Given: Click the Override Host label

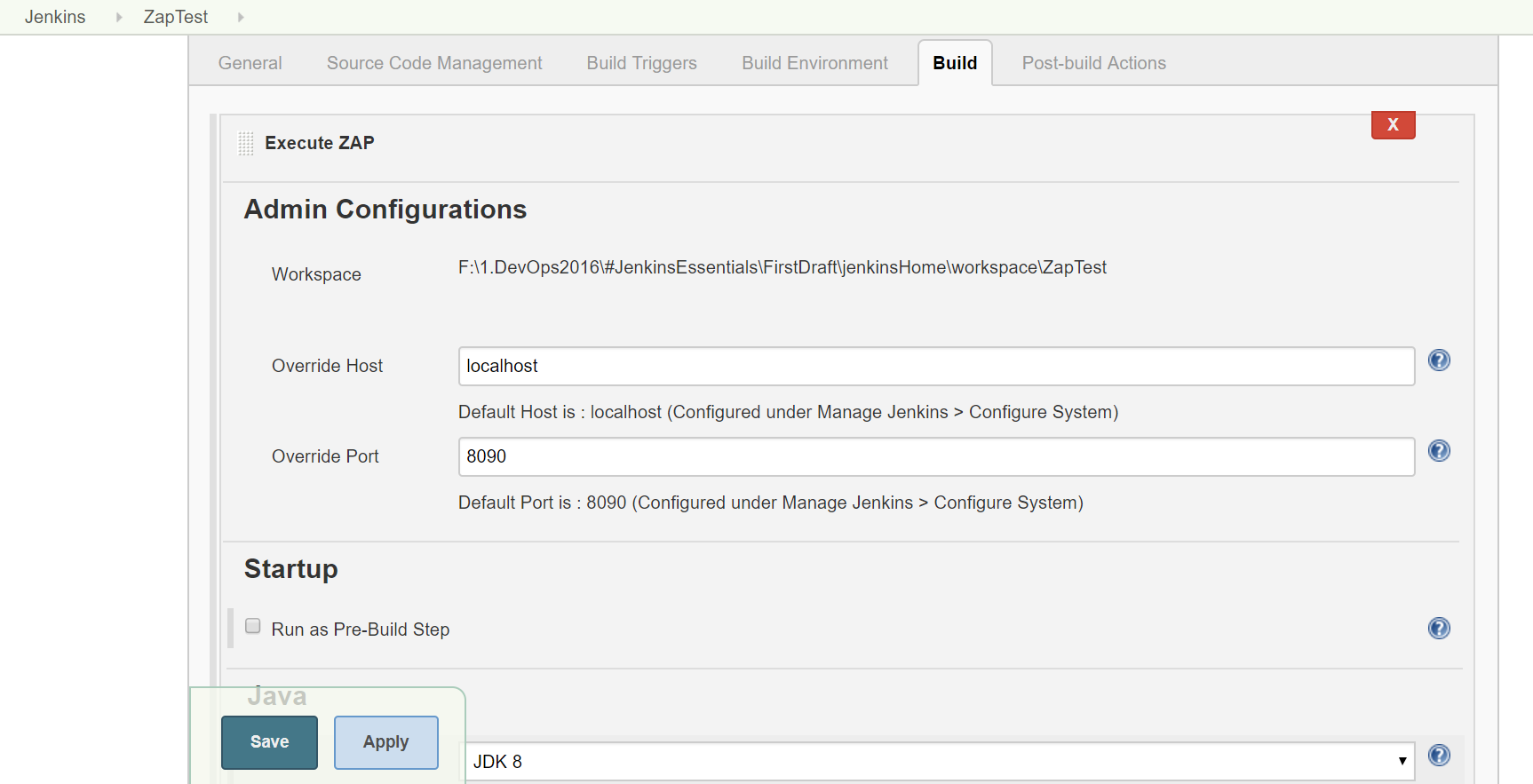Looking at the screenshot, I should [327, 366].
